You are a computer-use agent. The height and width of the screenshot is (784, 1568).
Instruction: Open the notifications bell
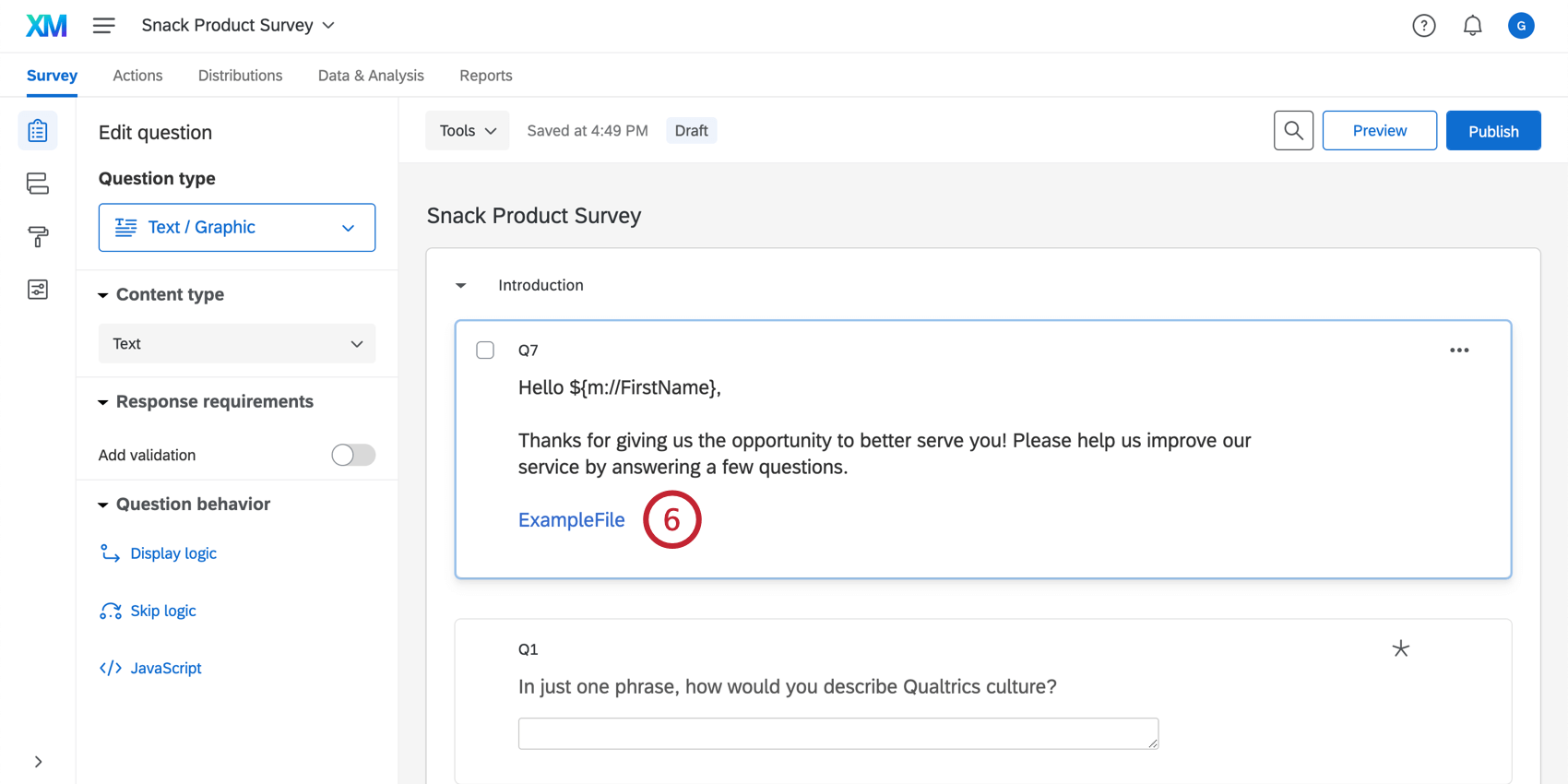[x=1473, y=26]
